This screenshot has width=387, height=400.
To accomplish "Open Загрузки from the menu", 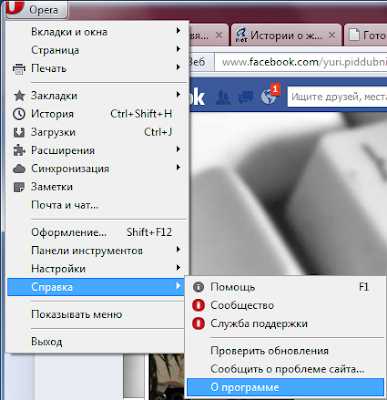I will pos(97,132).
